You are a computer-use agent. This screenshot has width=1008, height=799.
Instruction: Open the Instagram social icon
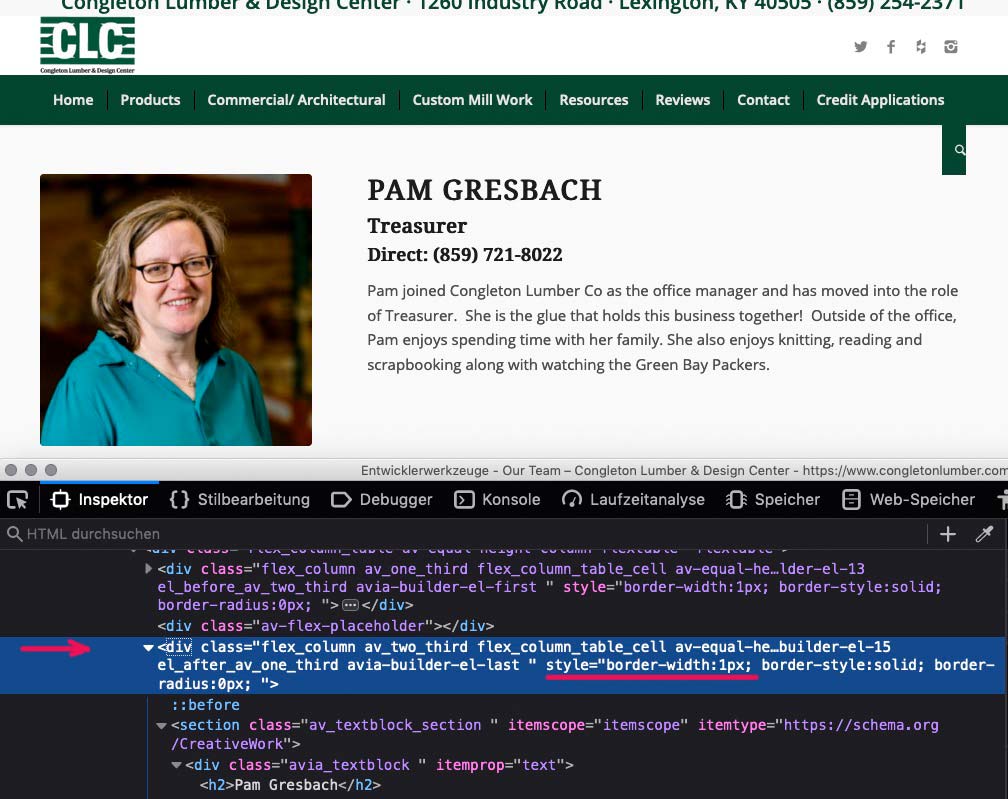[x=951, y=47]
